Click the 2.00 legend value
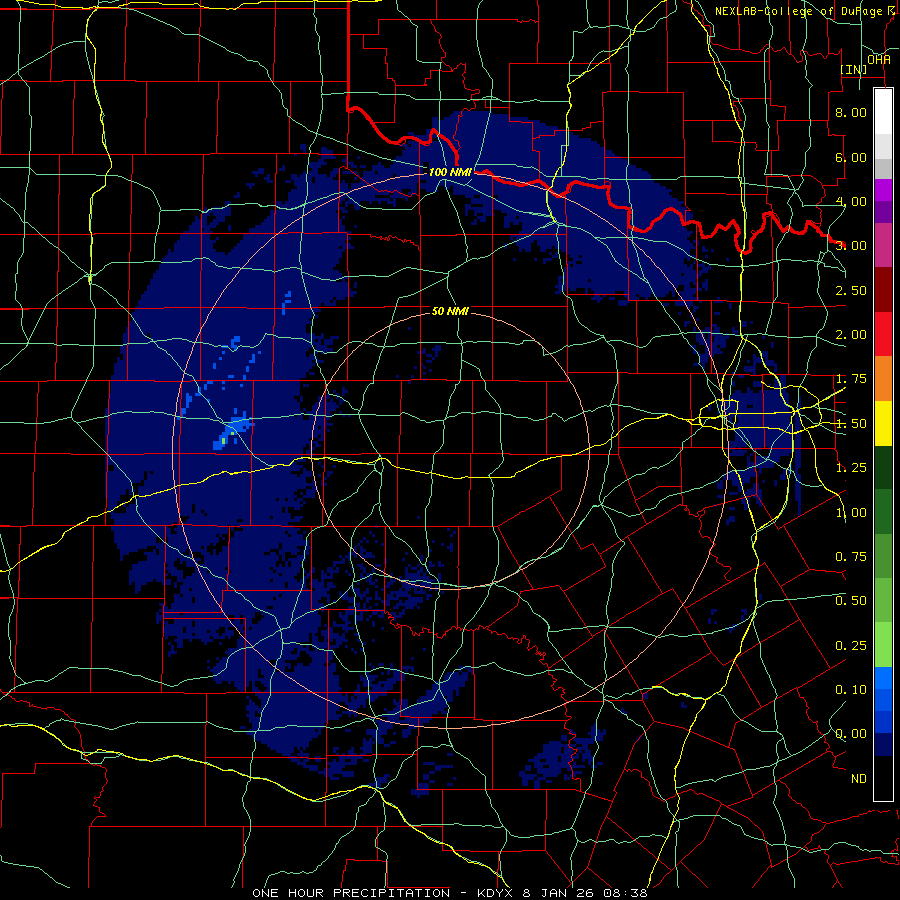This screenshot has width=900, height=900. 851,335
